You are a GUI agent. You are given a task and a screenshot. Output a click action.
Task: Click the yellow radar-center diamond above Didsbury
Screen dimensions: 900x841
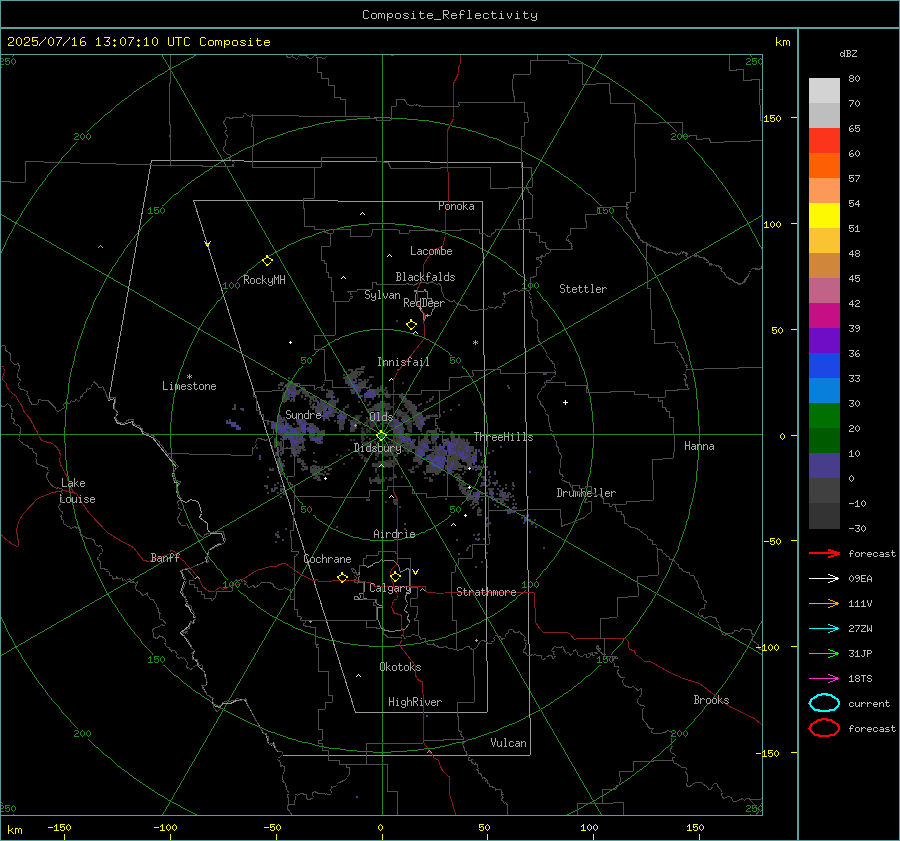click(382, 436)
